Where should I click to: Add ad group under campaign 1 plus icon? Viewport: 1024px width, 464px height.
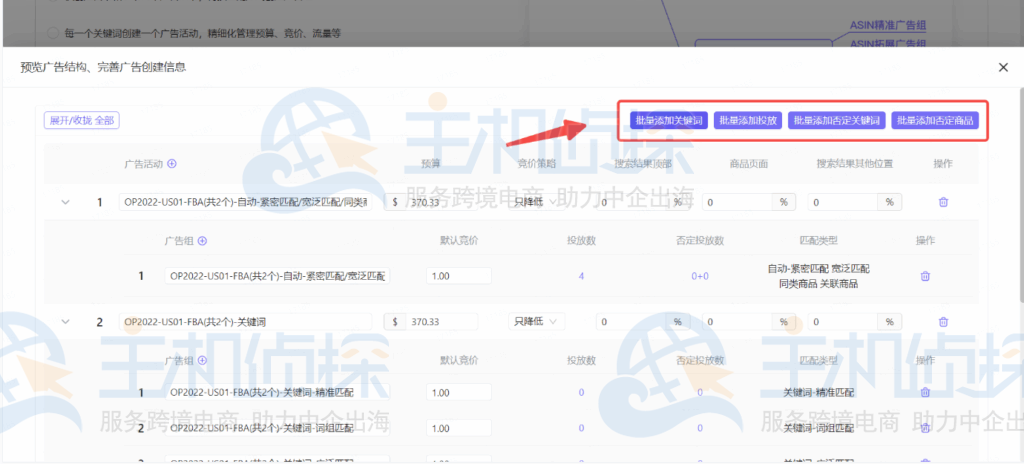point(202,241)
